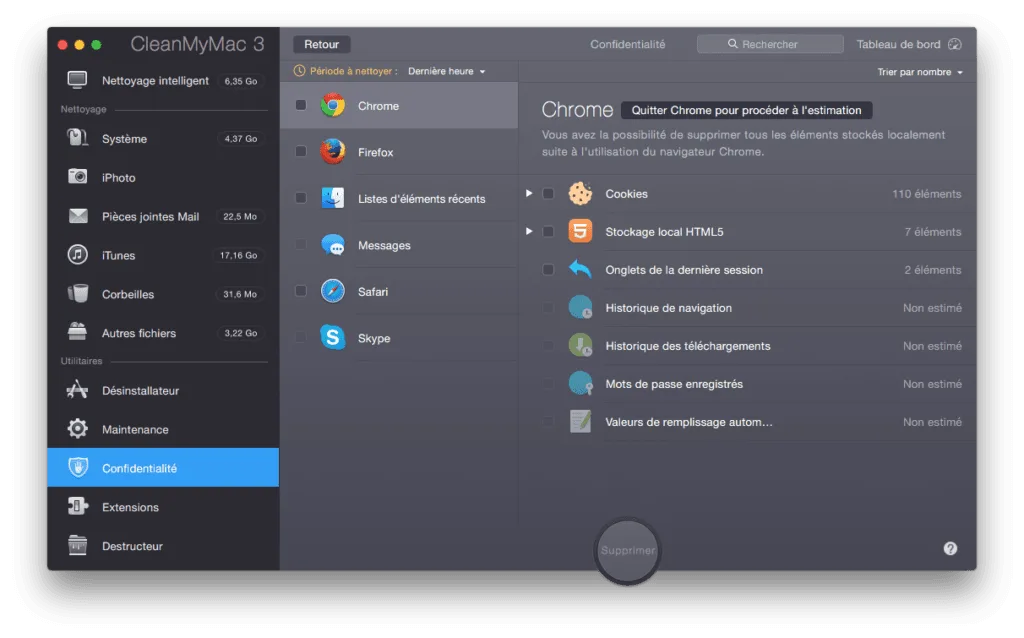
Task: Click the Mots de passe enregistrés icon
Action: [x=580, y=383]
